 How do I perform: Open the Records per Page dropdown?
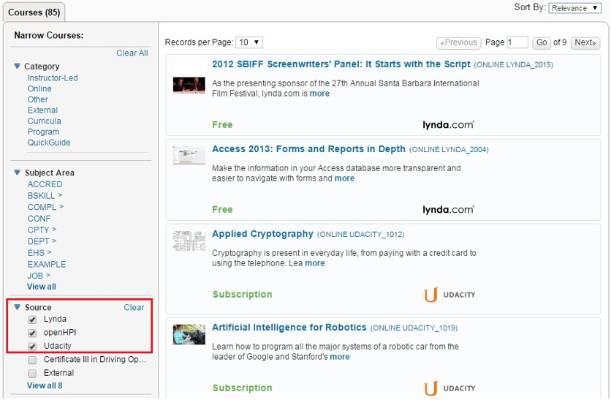[x=248, y=42]
